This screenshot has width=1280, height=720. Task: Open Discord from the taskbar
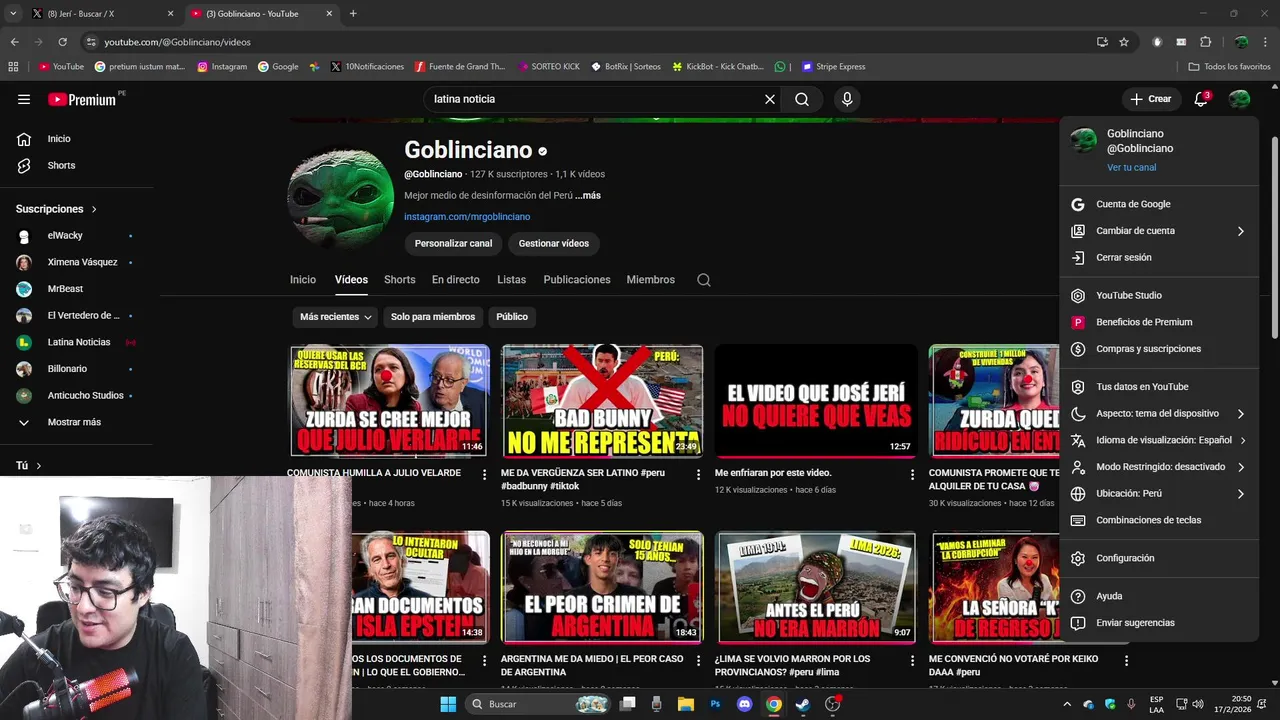744,704
